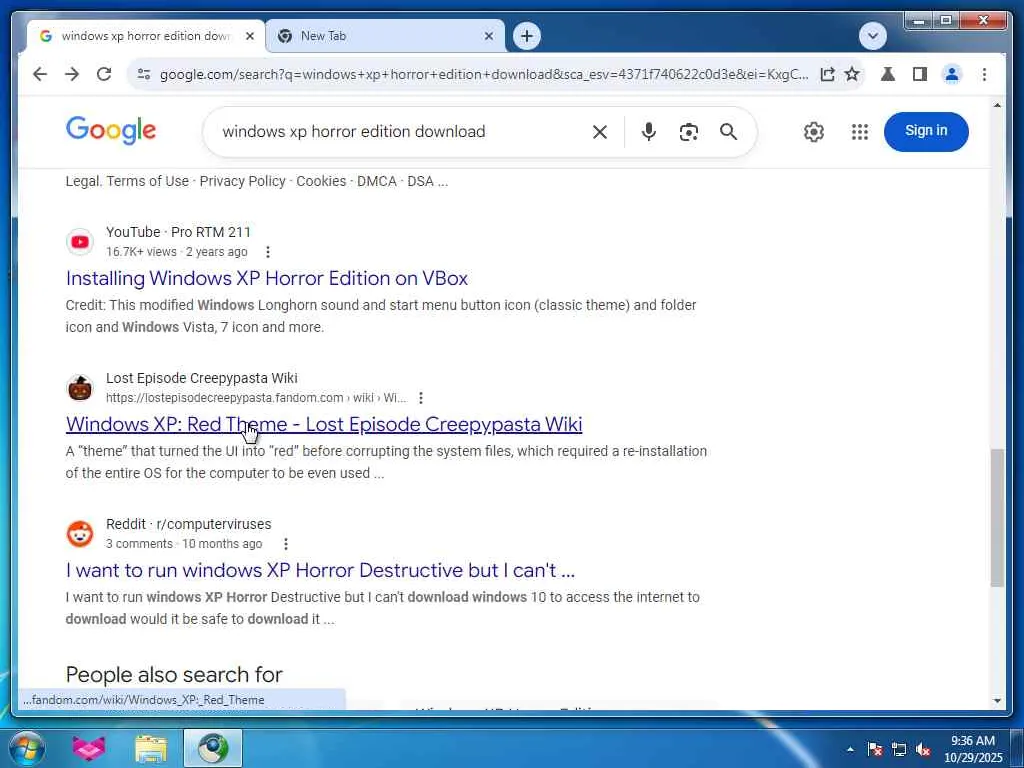This screenshot has width=1024, height=768.
Task: Open Google quick settings gear
Action: coord(814,132)
